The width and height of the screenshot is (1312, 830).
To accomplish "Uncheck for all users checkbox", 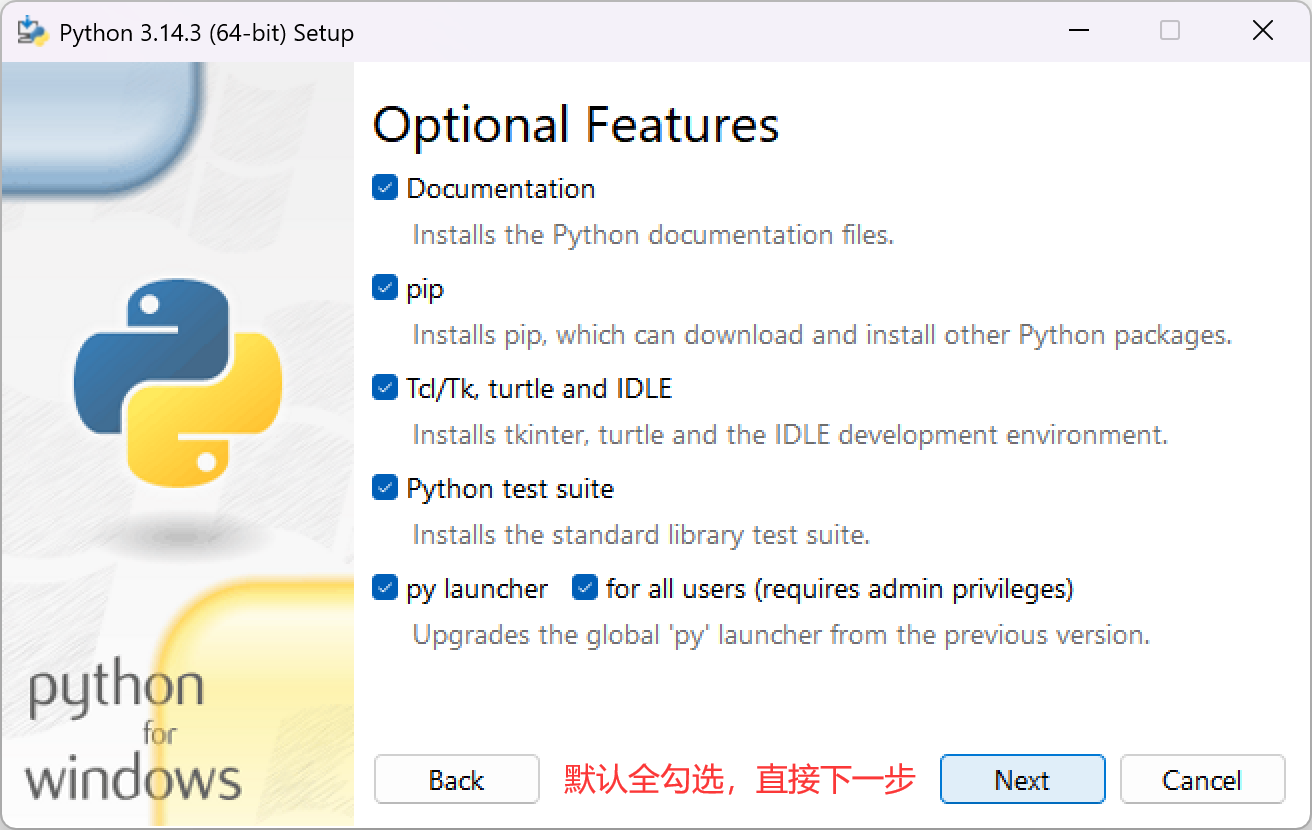I will [585, 588].
